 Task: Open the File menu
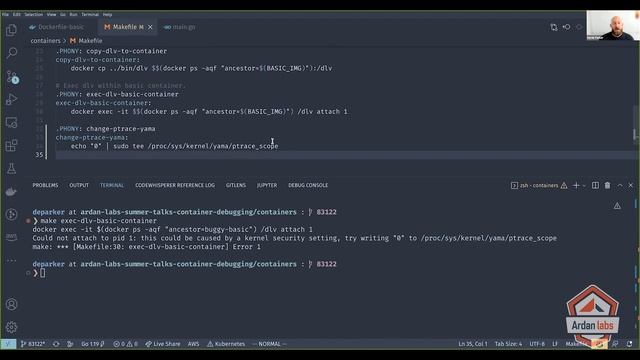[x=5, y=14]
